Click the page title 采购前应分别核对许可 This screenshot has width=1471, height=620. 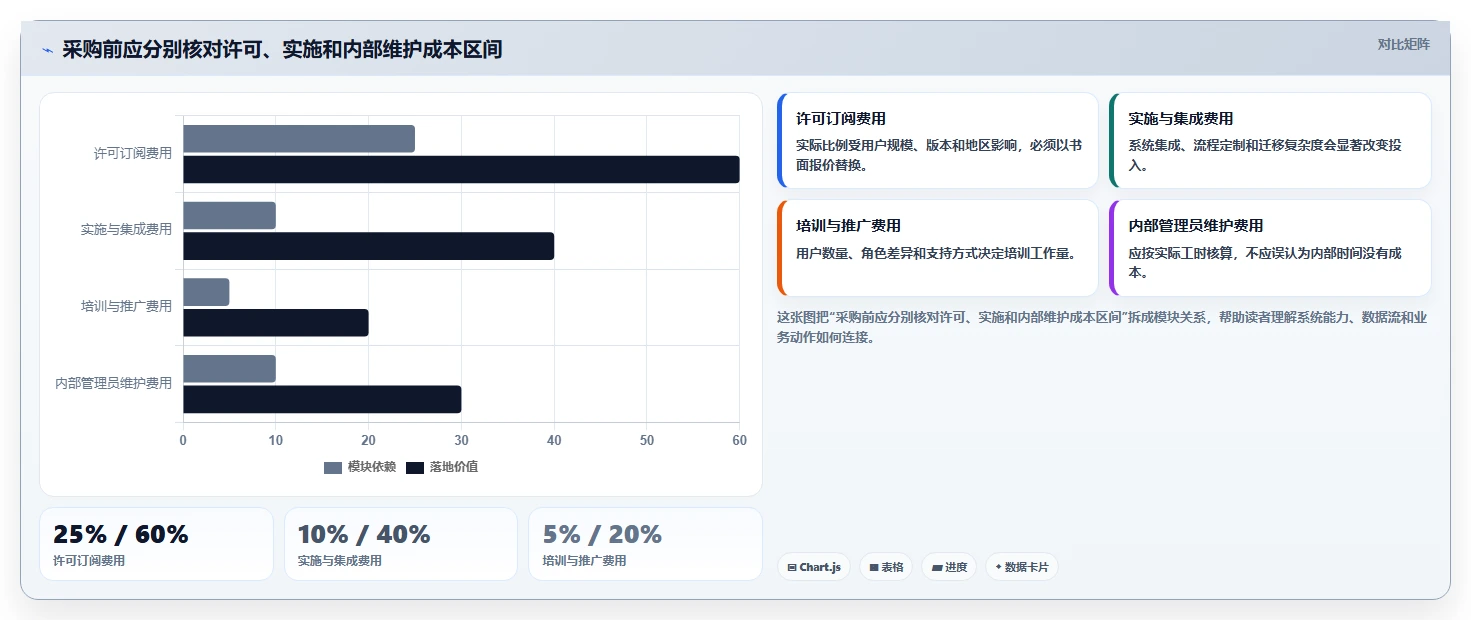(x=282, y=49)
